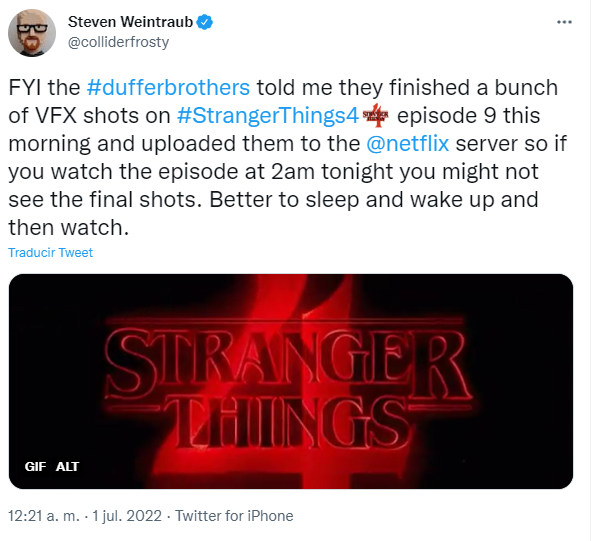Viewport: 591px width, 541px height.
Task: Click the Twitter for iPhone source label
Action: [x=234, y=516]
